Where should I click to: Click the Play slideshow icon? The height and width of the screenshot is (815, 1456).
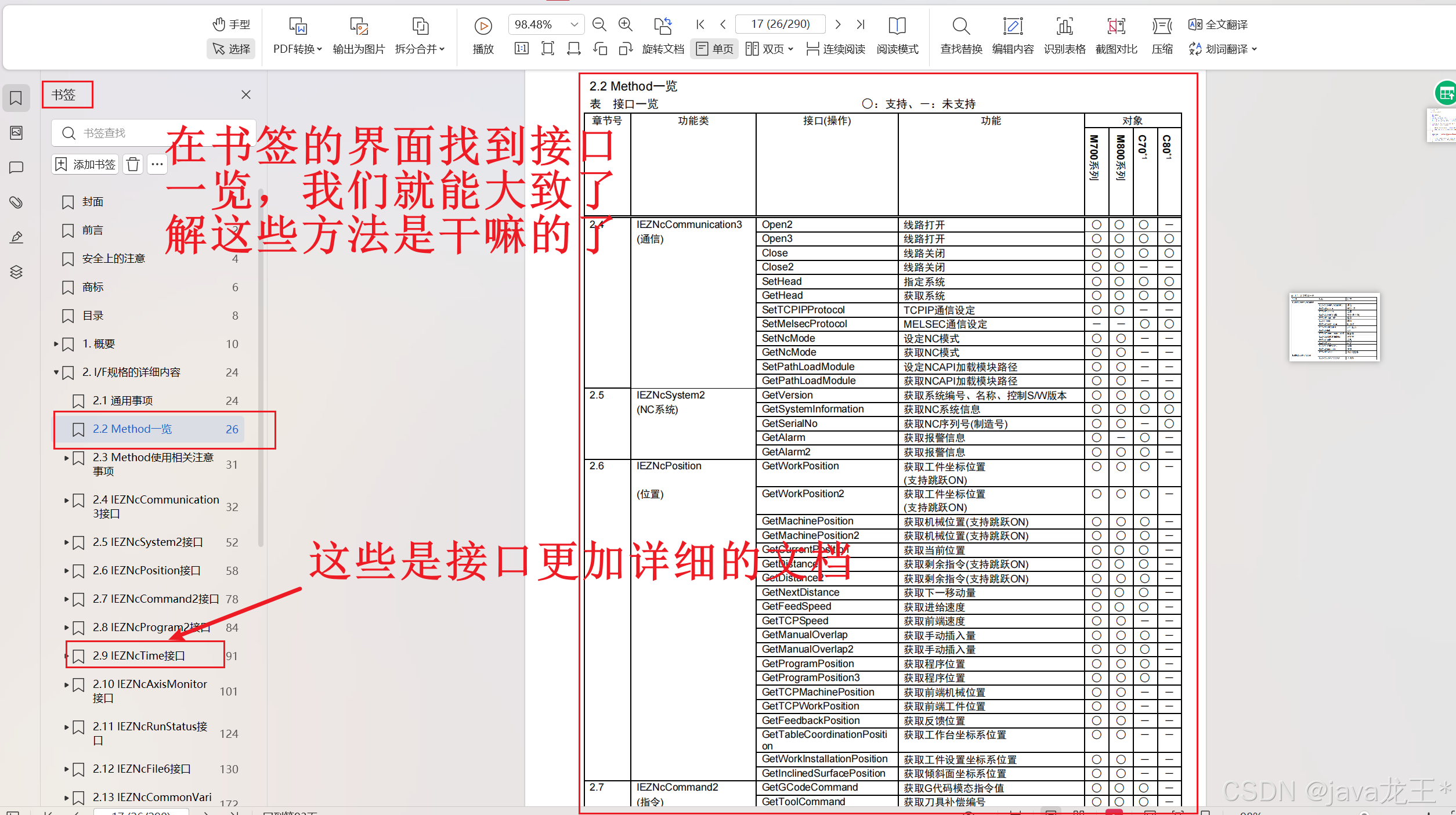point(483,26)
